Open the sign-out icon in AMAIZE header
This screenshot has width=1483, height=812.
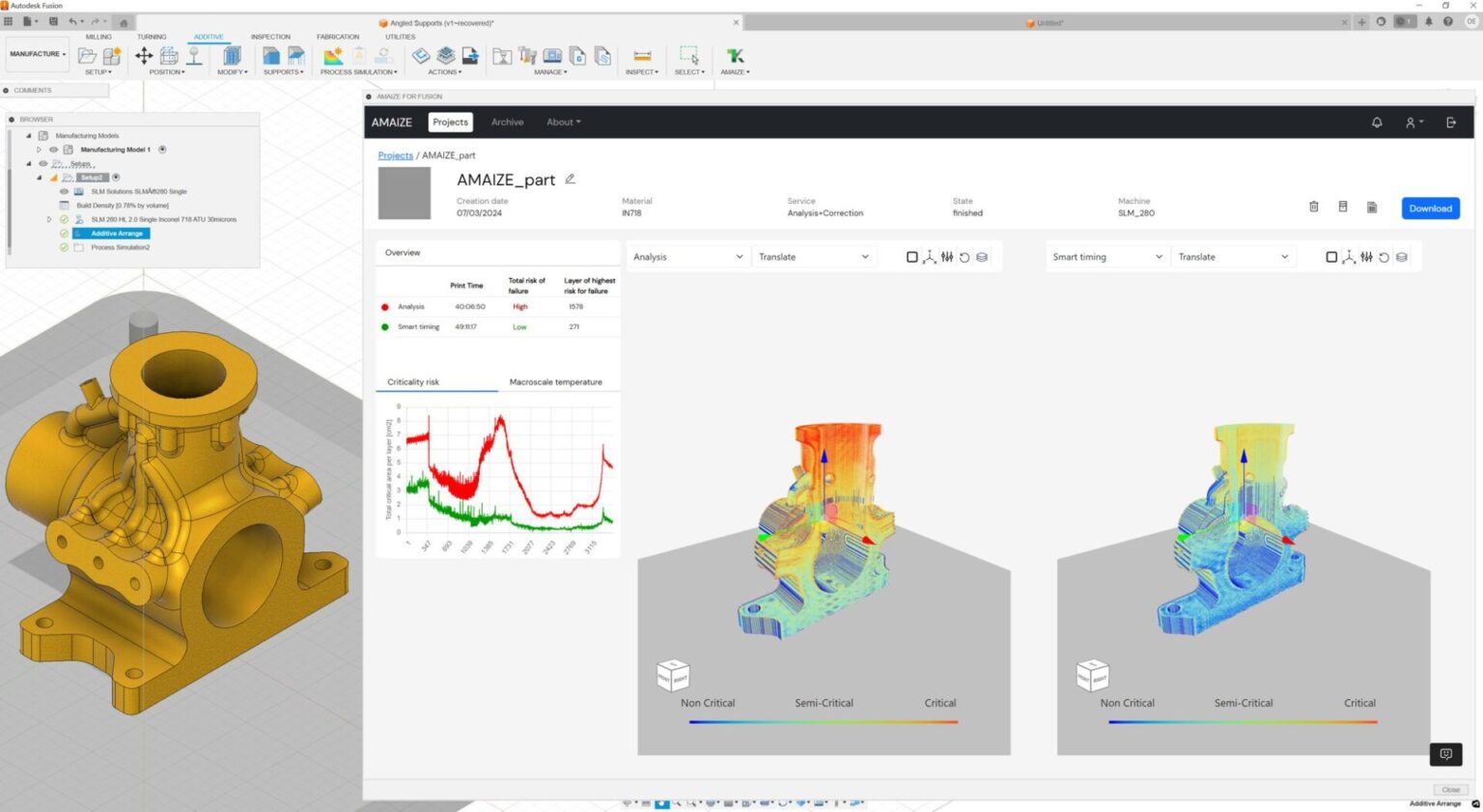tap(1451, 123)
